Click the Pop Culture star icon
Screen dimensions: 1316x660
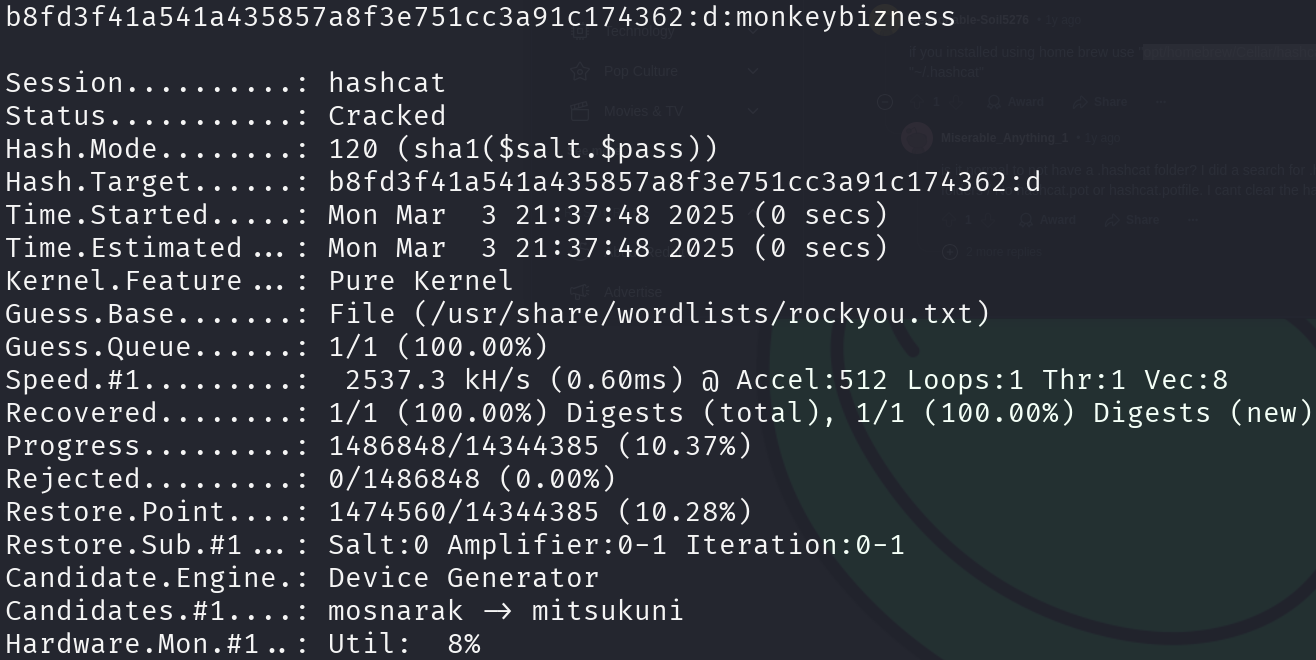coord(579,71)
